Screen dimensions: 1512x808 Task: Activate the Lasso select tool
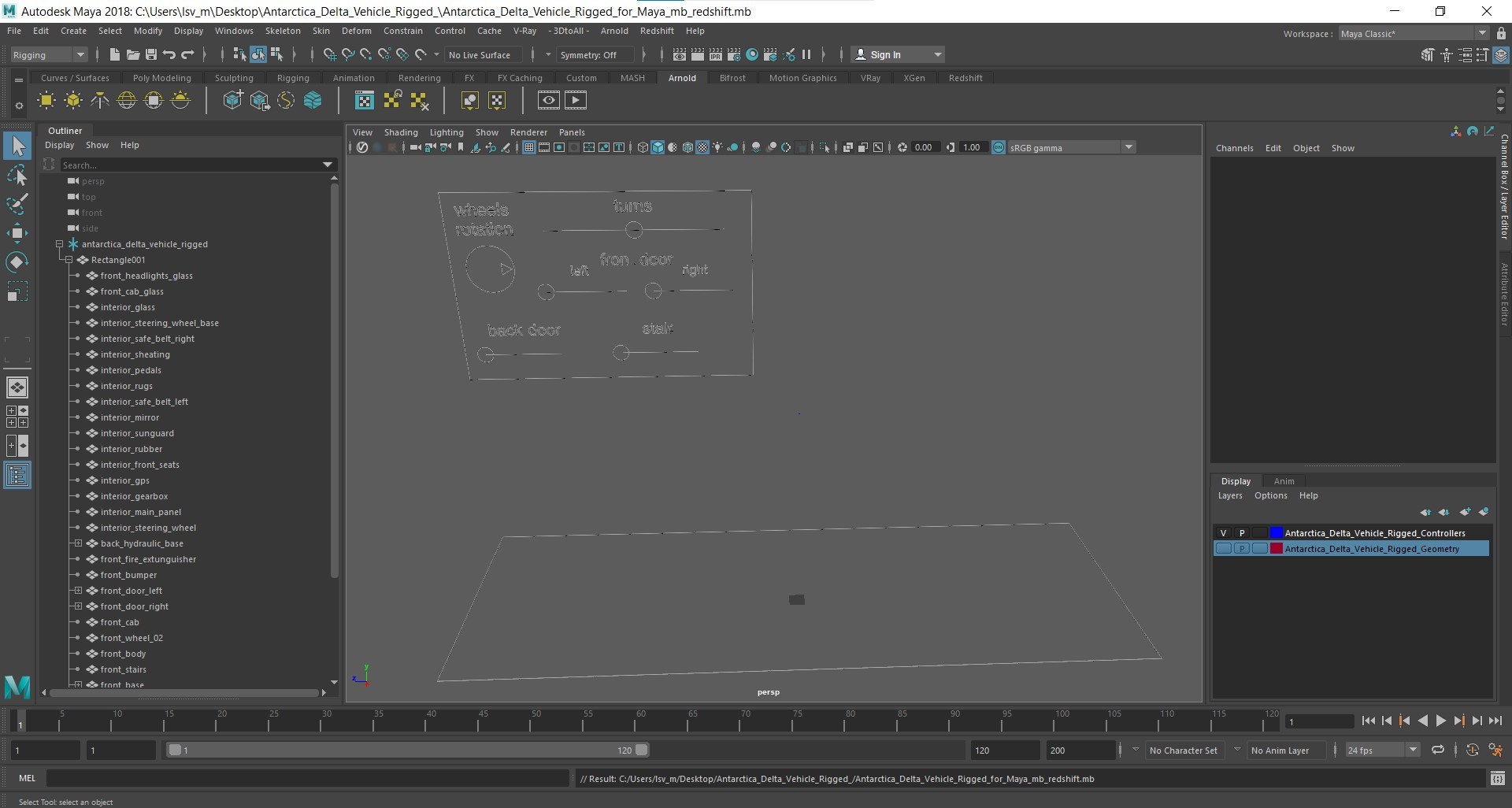point(17,175)
